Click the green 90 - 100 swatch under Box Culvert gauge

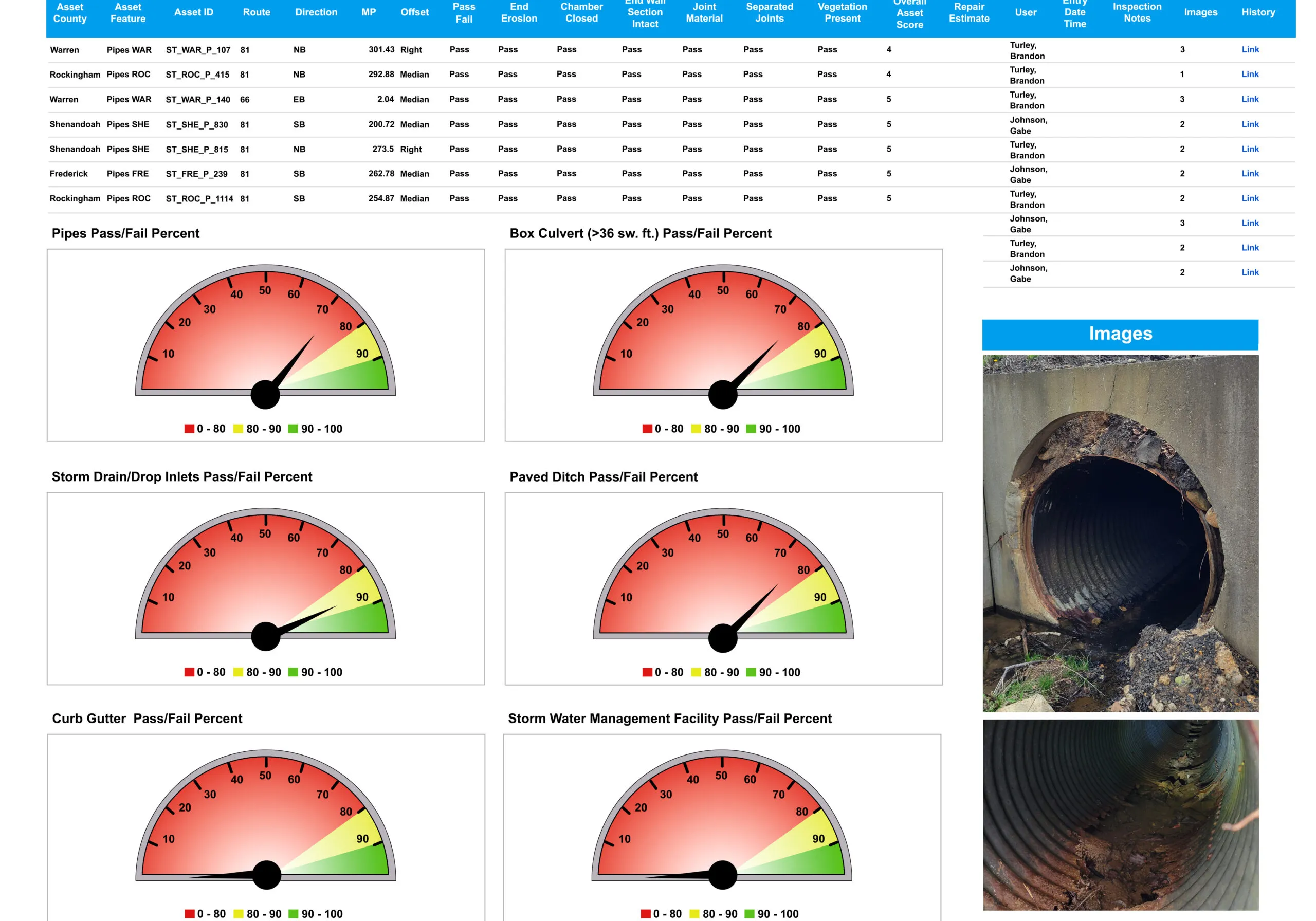coord(751,429)
